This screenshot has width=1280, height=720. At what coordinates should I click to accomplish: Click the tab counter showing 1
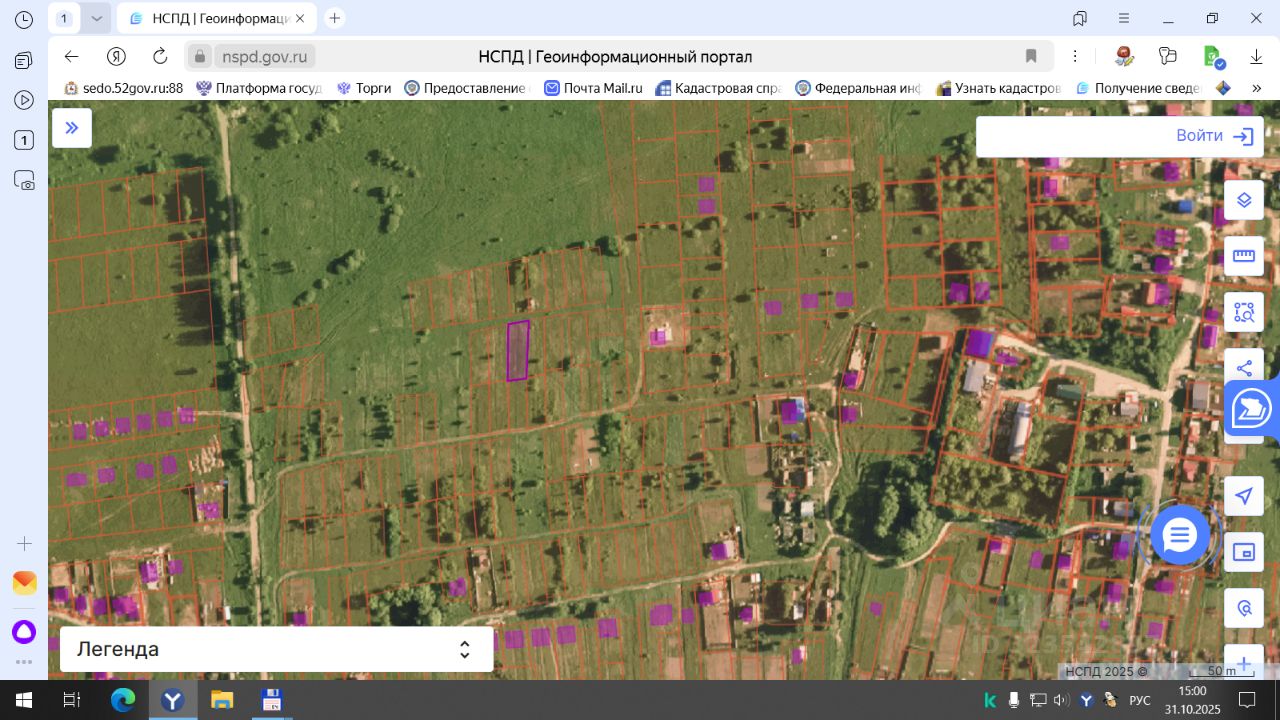(64, 18)
